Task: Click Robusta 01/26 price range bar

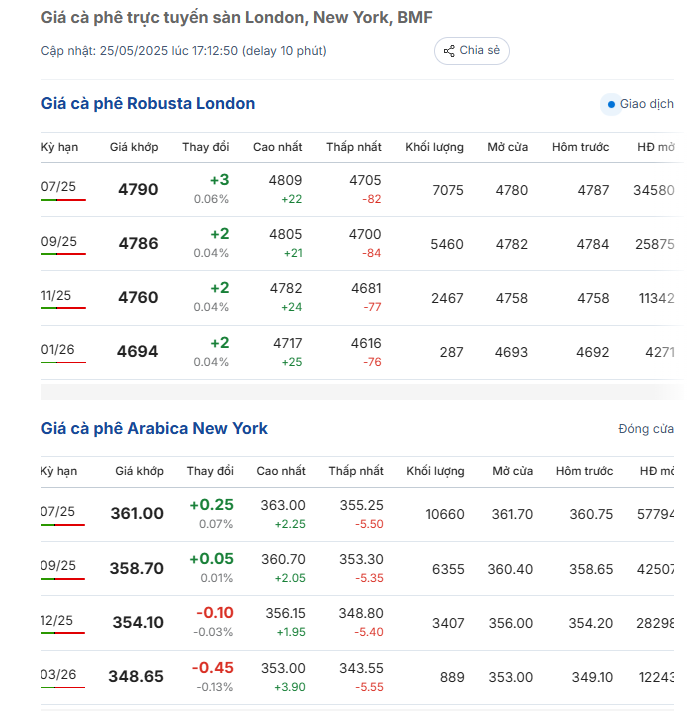Action: point(63,363)
